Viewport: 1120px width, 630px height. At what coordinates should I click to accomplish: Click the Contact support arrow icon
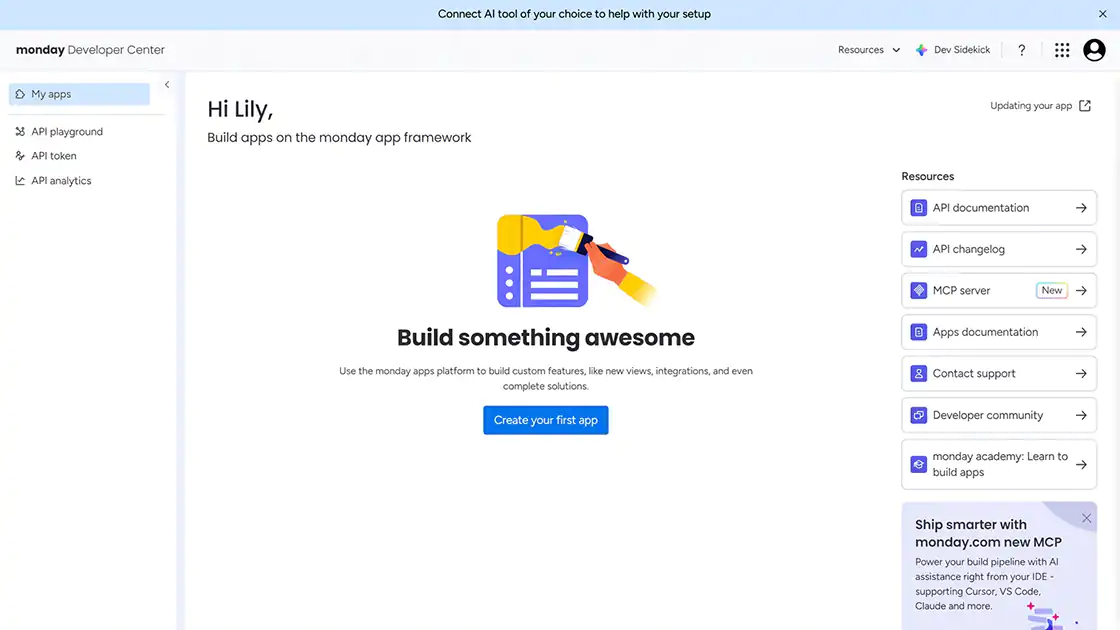tap(1081, 374)
